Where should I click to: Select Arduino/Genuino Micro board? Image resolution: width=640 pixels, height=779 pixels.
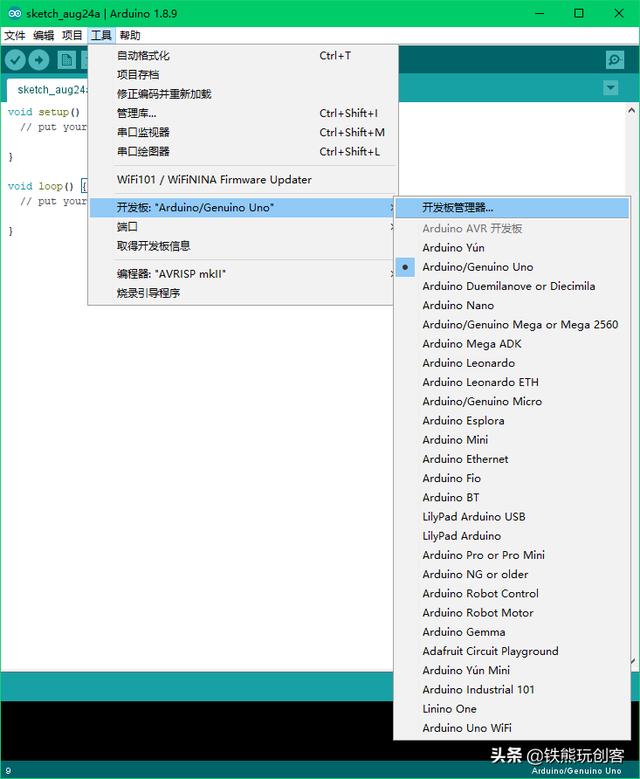[x=512, y=401]
